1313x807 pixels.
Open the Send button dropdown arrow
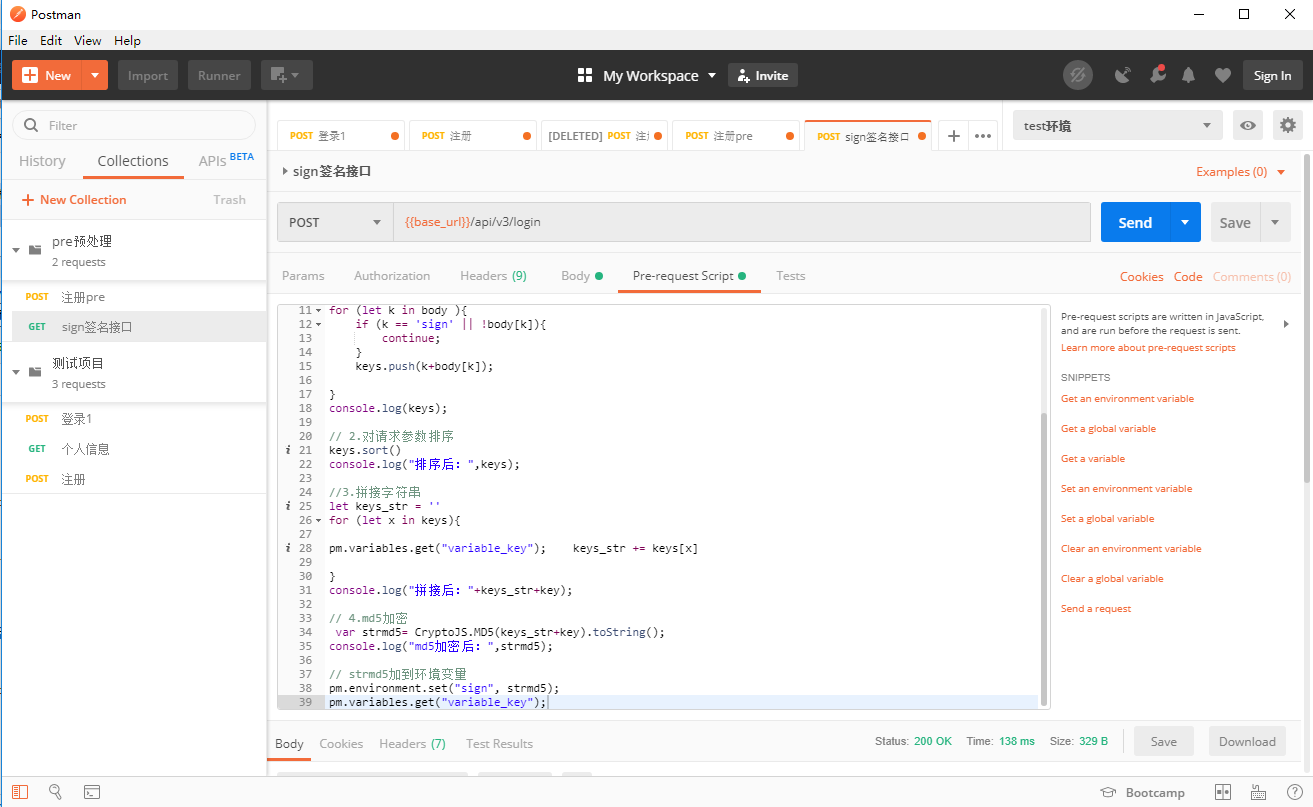coord(1185,222)
